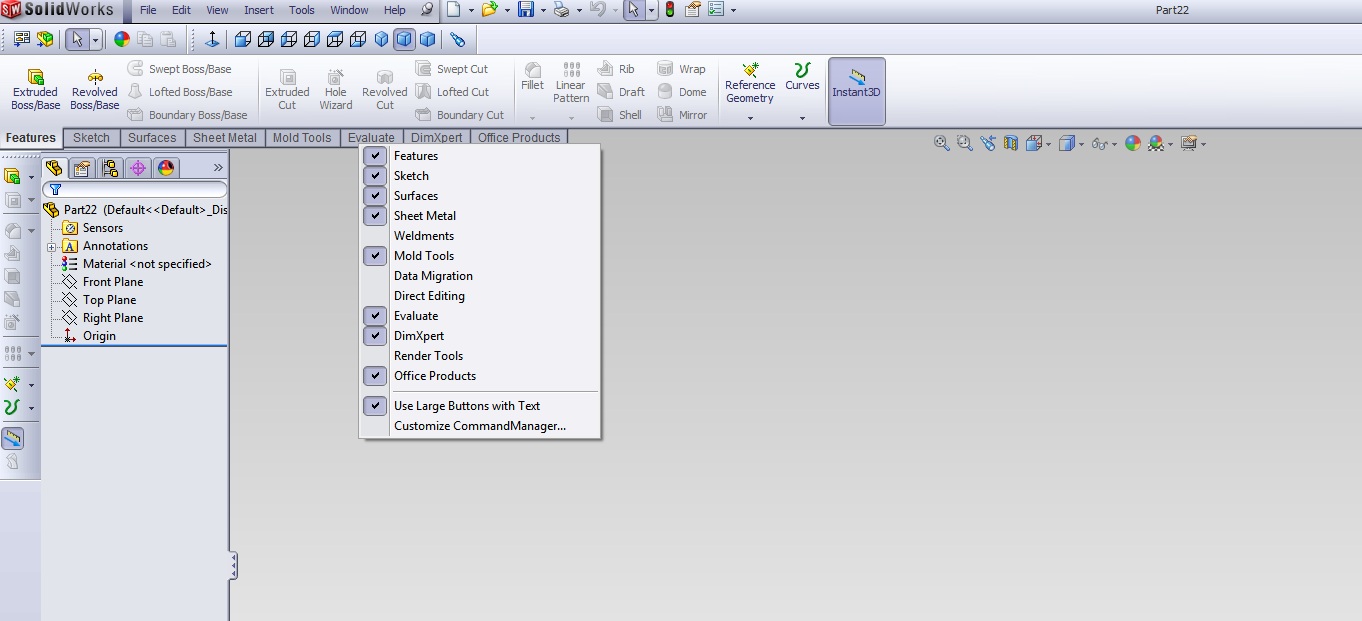Uncheck Features in the CommandManager menu
This screenshot has height=621, width=1362.
click(x=375, y=156)
